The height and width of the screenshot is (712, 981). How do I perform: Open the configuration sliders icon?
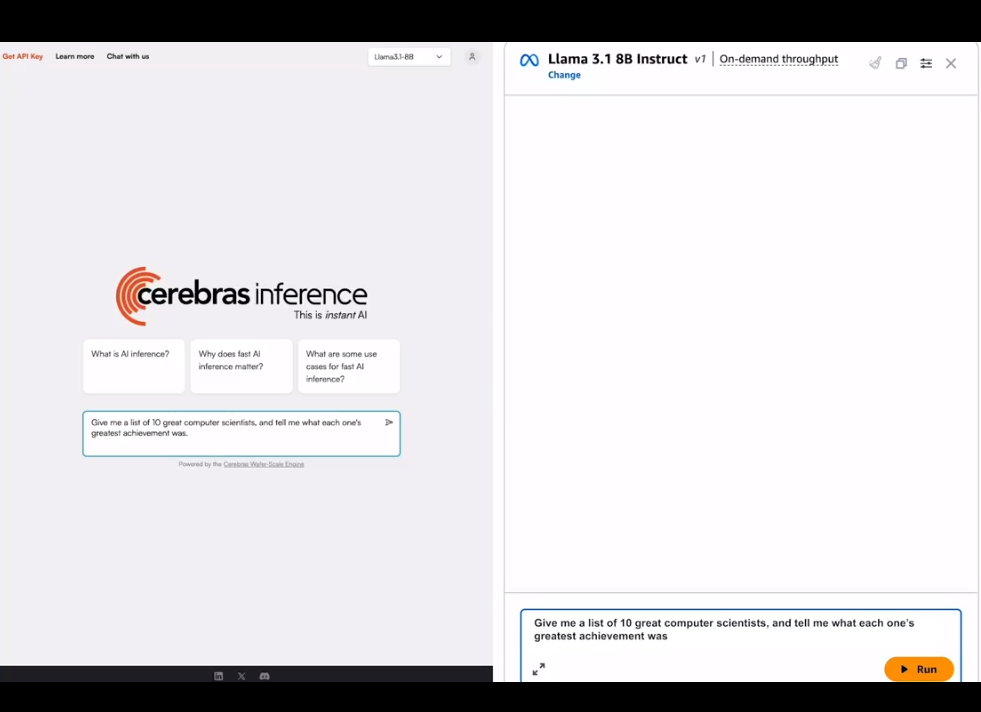pyautogui.click(x=926, y=63)
